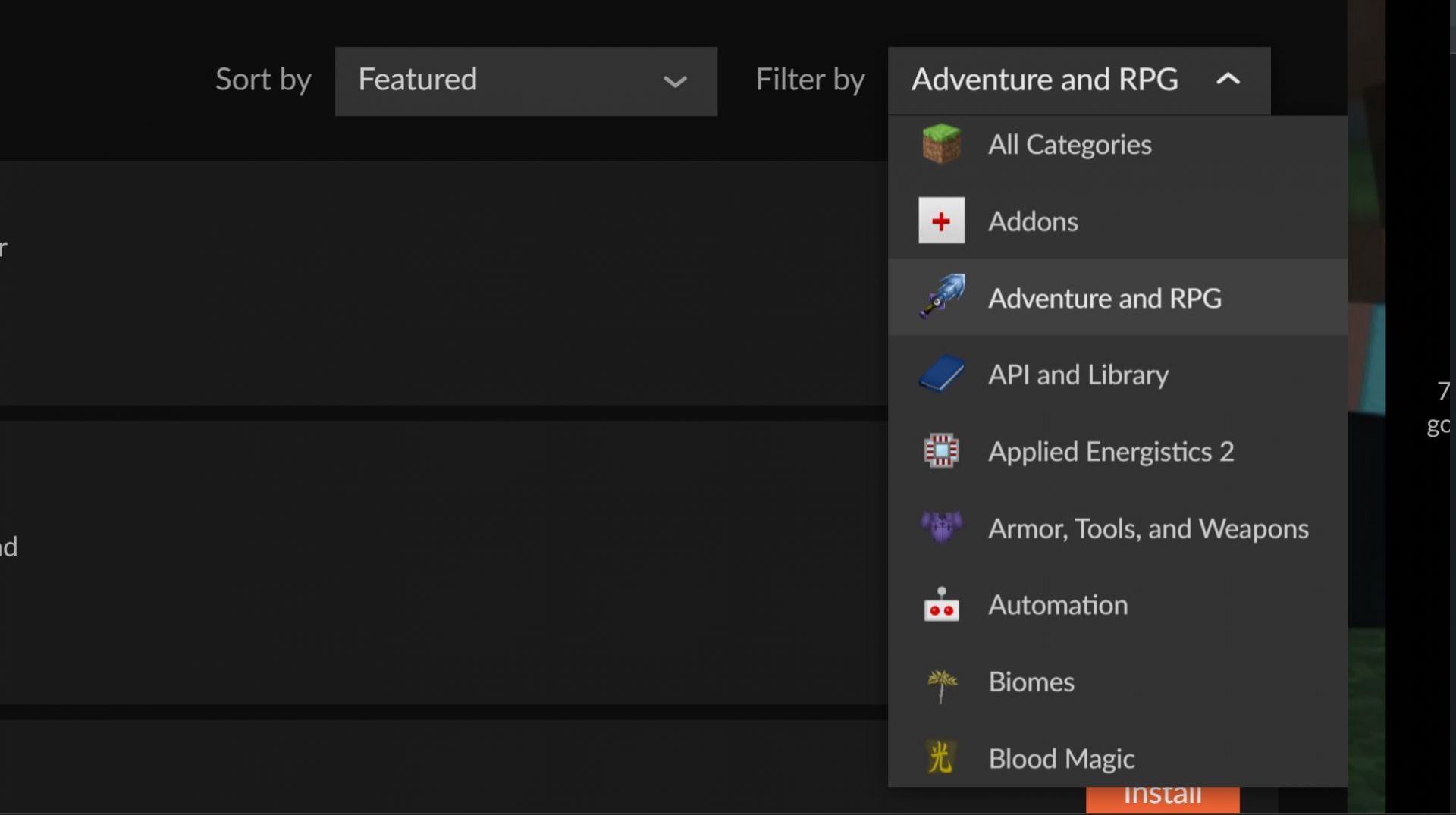The image size is (1456, 815).
Task: Select the highlighted Adventure and RPG entry
Action: click(x=1104, y=297)
